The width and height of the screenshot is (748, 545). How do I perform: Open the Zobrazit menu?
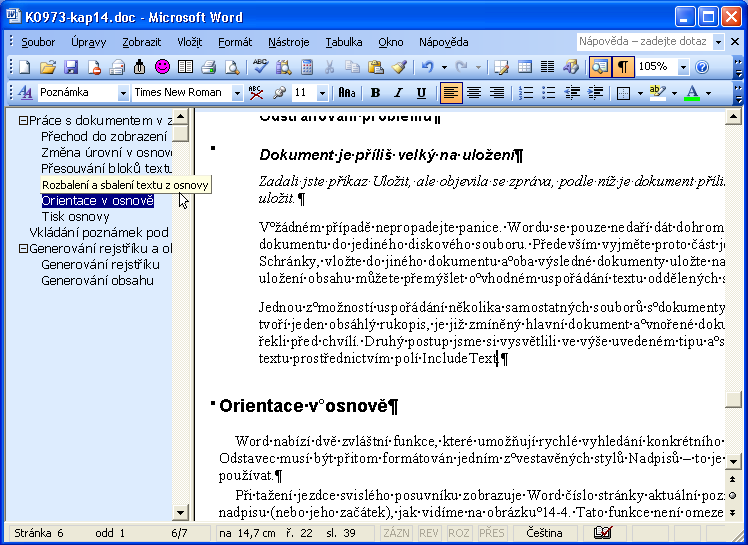click(x=142, y=42)
